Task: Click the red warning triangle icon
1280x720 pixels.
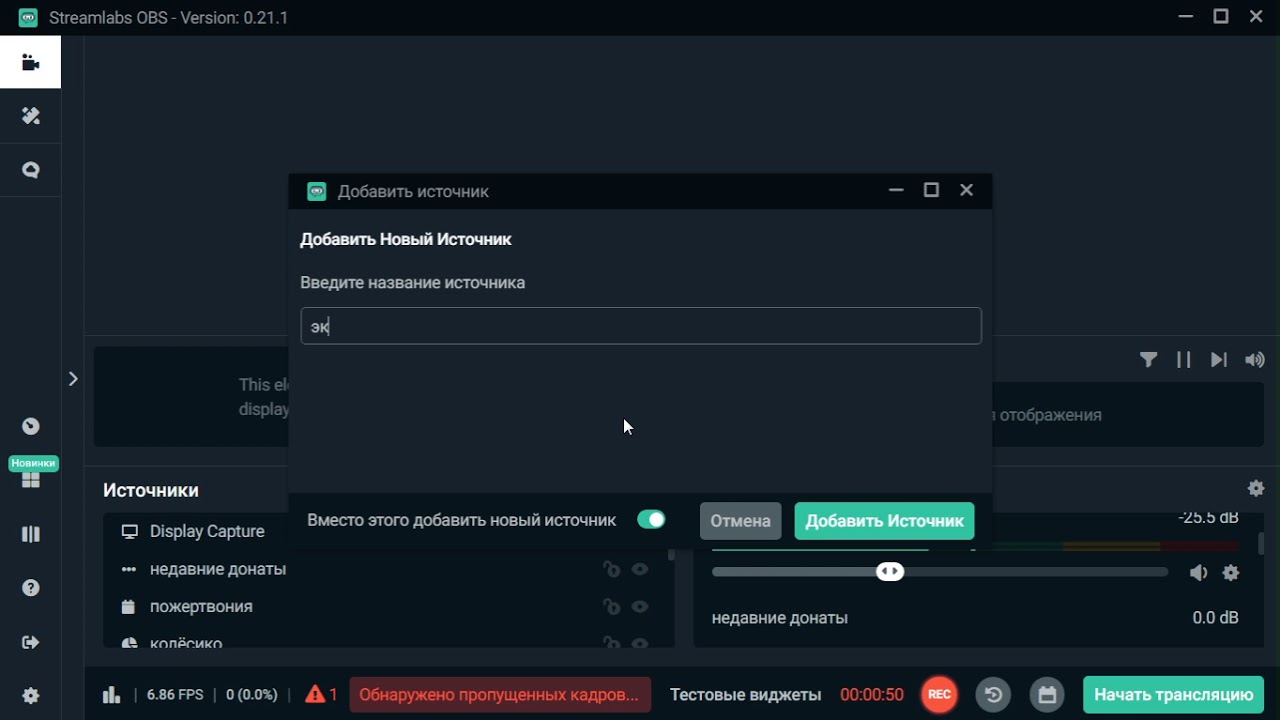Action: (x=315, y=693)
